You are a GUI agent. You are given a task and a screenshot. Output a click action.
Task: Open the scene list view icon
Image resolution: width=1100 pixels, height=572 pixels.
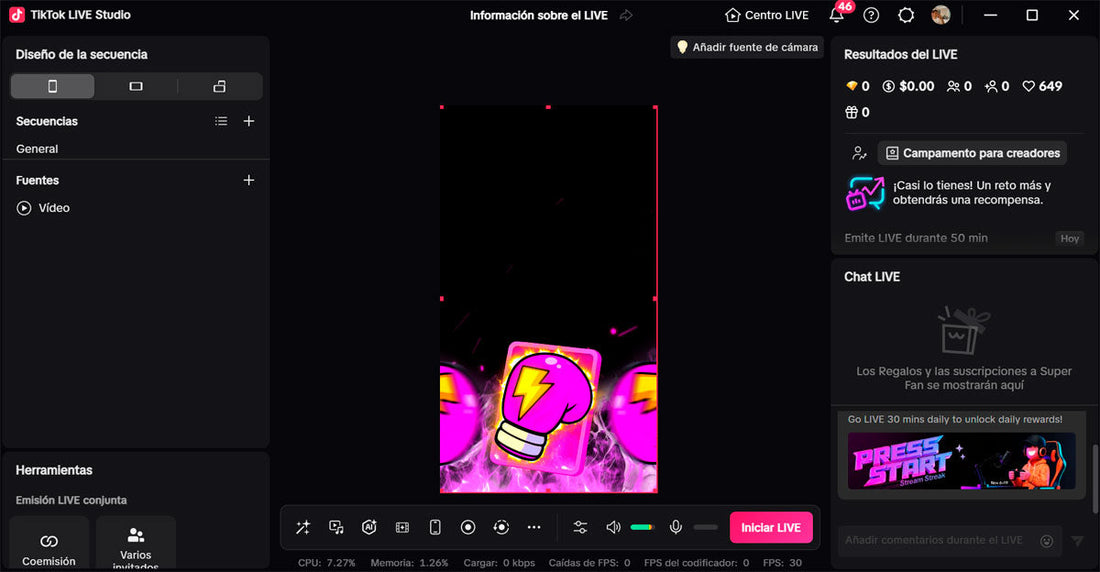[221, 121]
